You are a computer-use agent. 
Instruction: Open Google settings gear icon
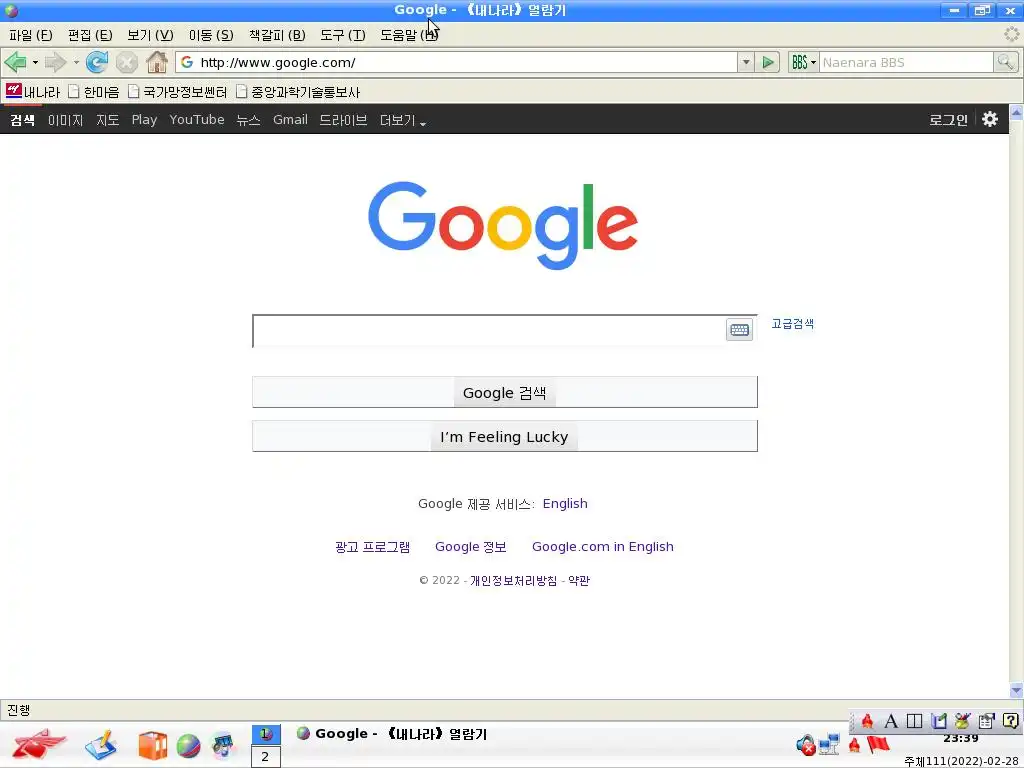[990, 119]
